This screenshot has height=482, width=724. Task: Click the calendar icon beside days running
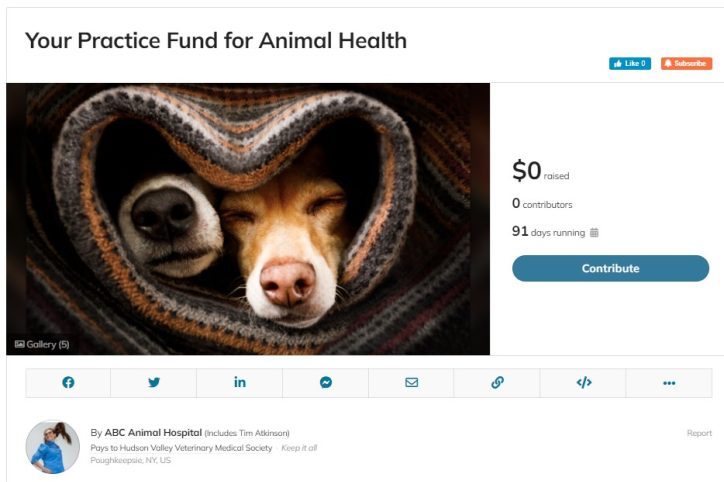pos(594,232)
